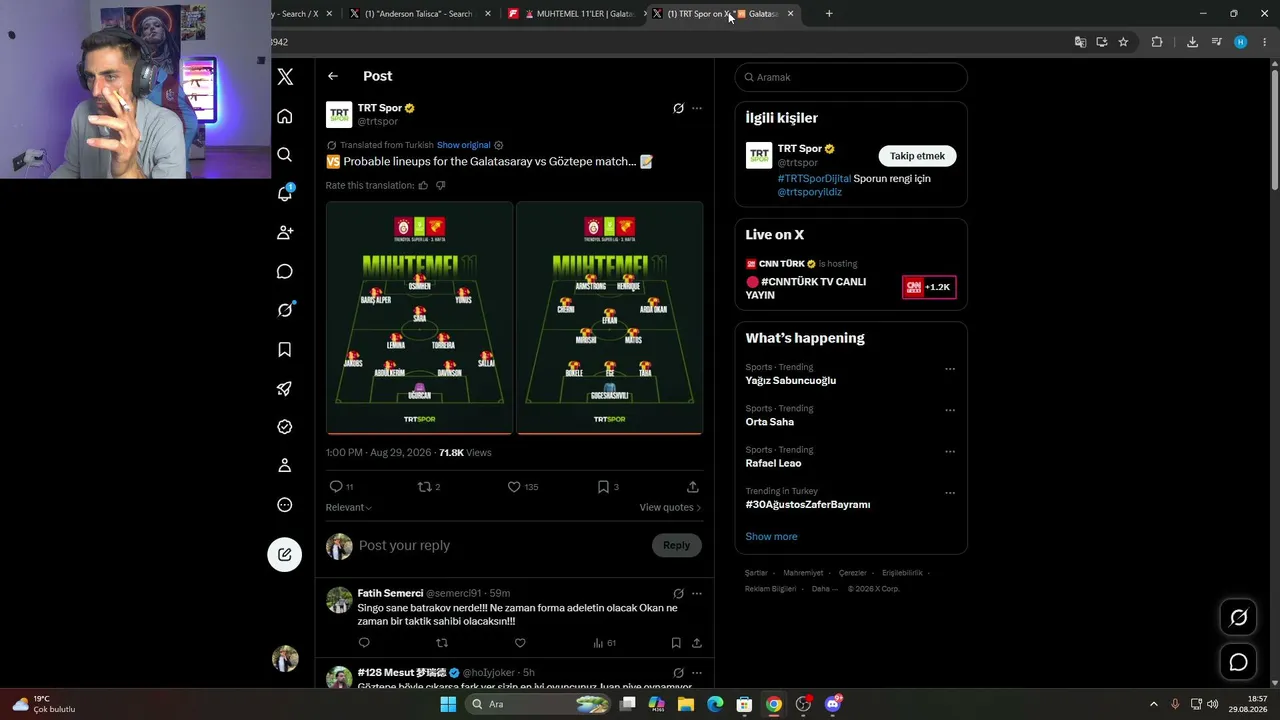Like the TRT Spor post
This screenshot has height=720, width=1280.
(x=514, y=487)
